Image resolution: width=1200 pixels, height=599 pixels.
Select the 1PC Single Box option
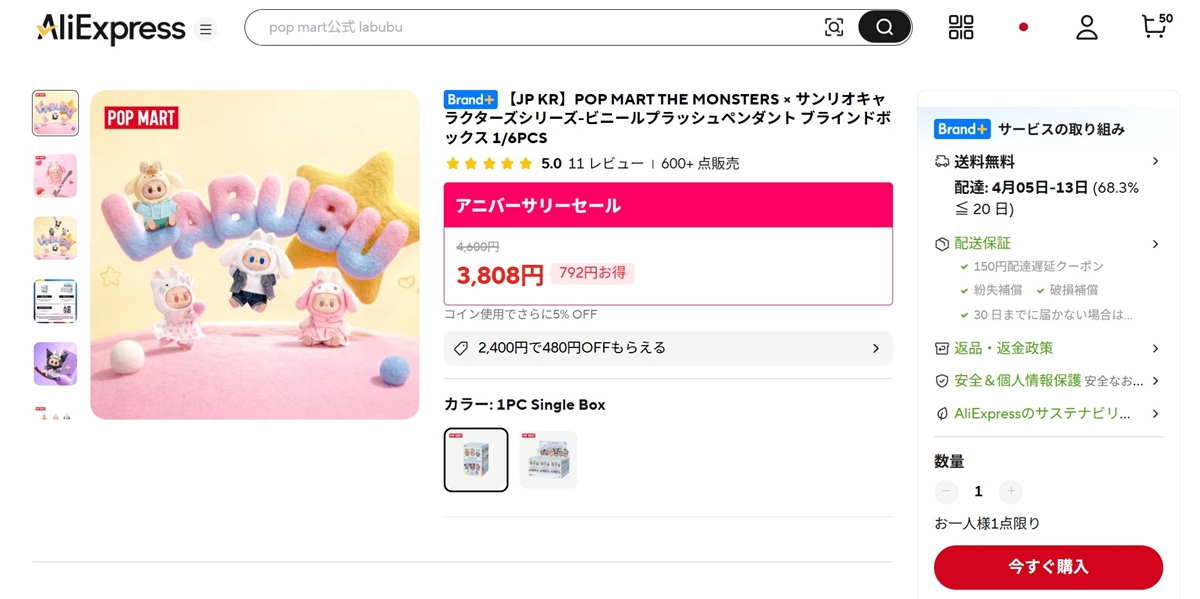(x=476, y=460)
